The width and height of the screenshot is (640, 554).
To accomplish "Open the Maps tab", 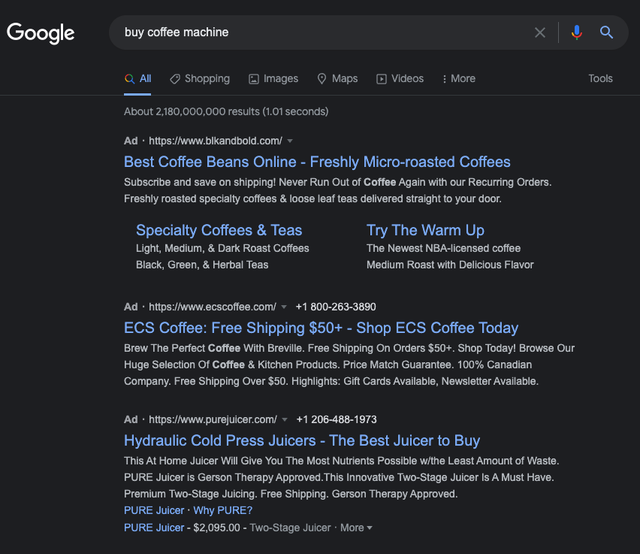I will click(x=338, y=78).
